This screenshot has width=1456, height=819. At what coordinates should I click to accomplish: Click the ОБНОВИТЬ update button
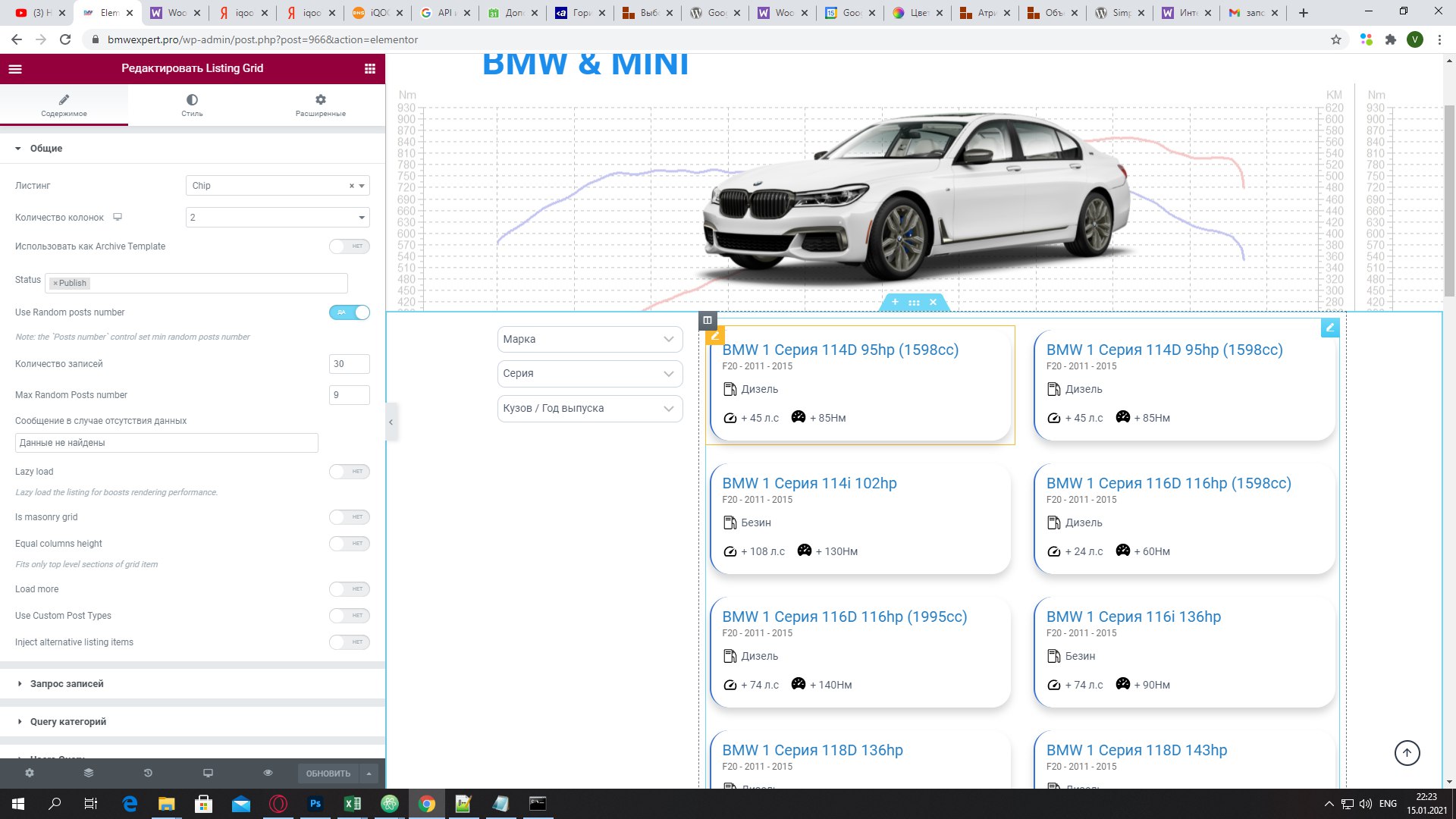328,773
